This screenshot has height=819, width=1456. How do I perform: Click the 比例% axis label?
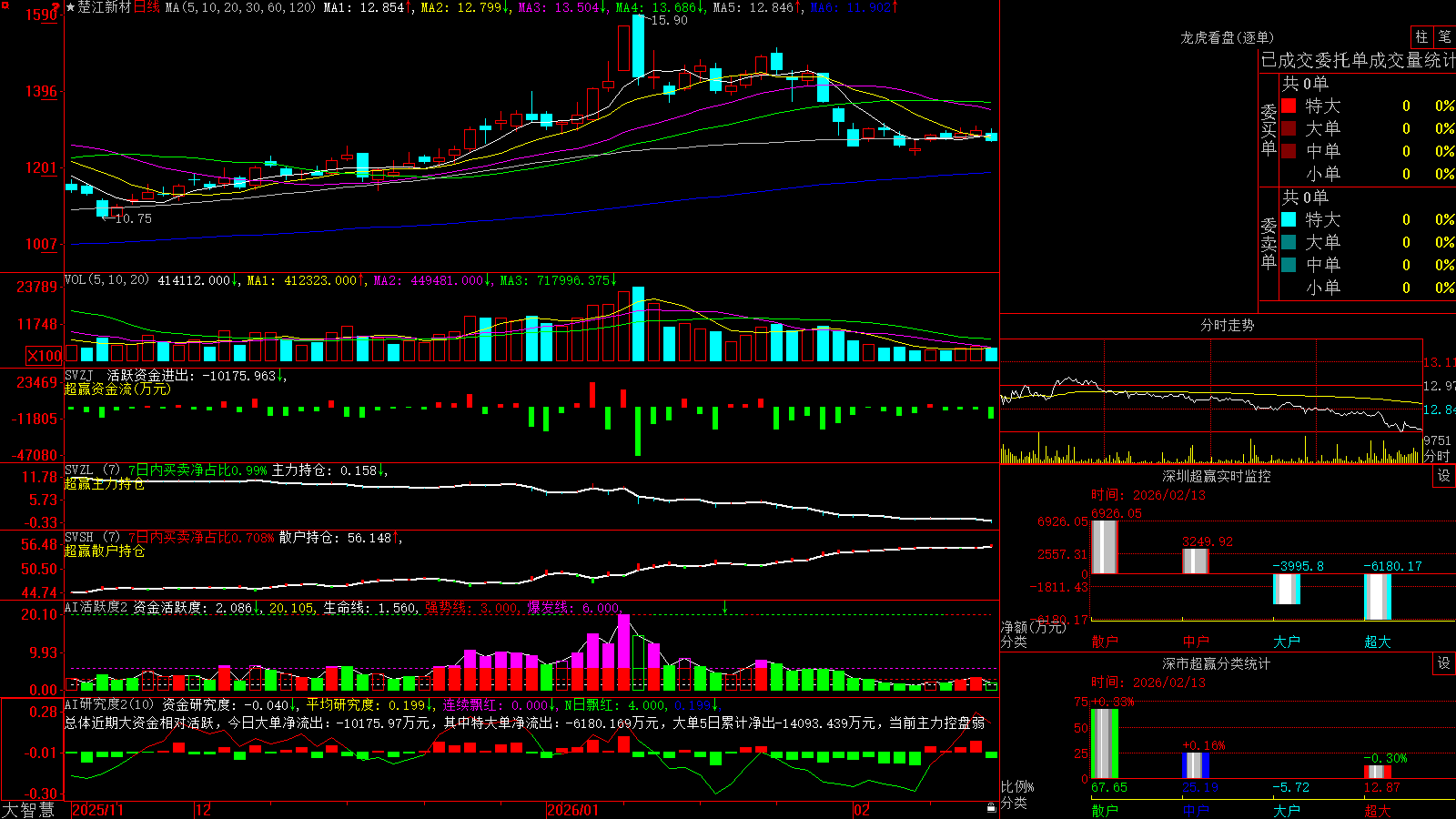[1017, 786]
